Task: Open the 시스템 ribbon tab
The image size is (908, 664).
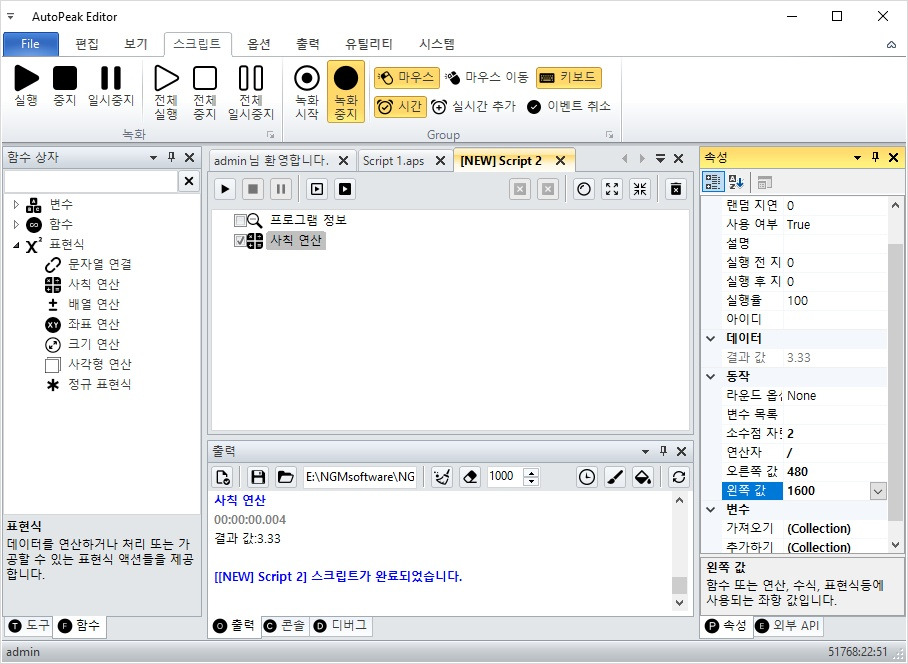Action: pyautogui.click(x=437, y=44)
